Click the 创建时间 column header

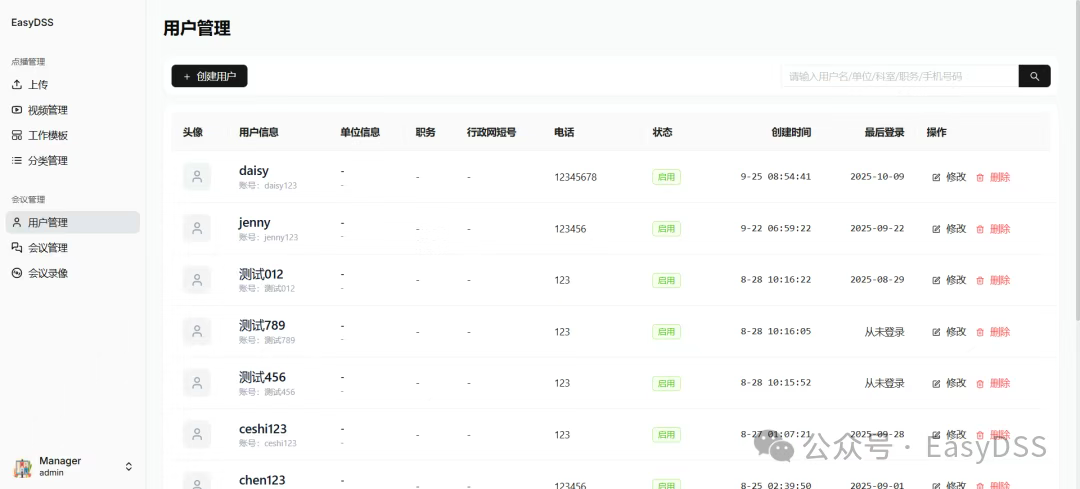point(791,132)
